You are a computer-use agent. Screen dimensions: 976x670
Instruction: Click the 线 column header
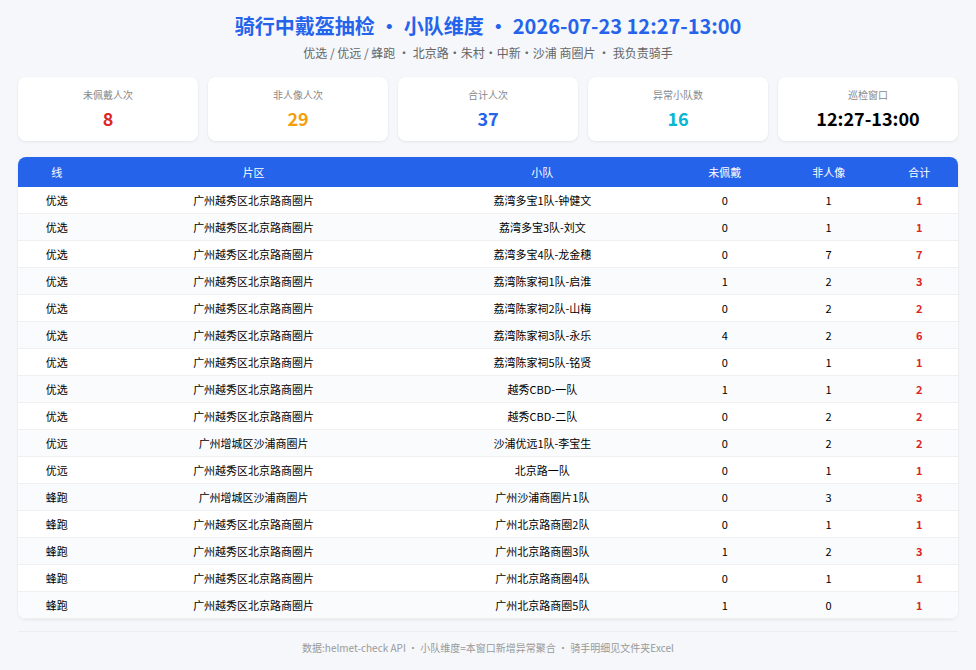pos(57,172)
